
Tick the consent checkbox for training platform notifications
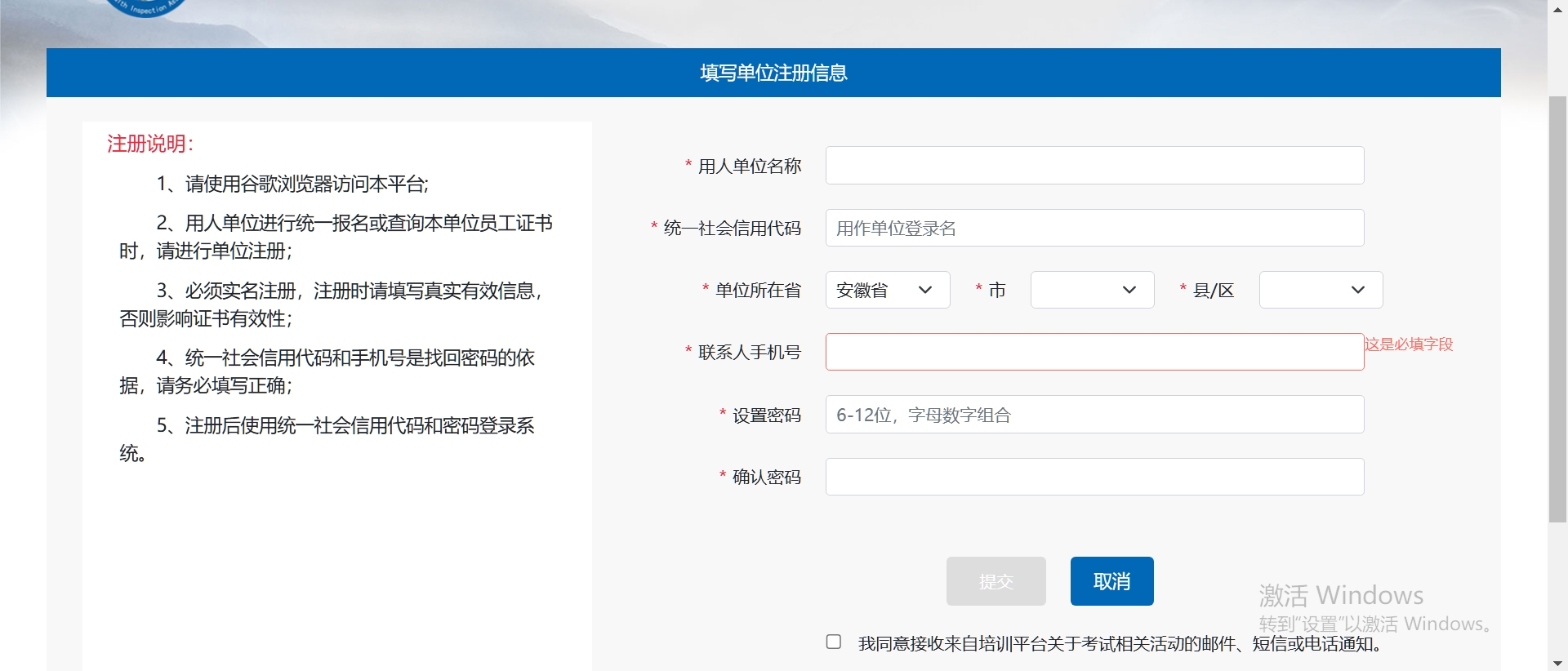[834, 642]
